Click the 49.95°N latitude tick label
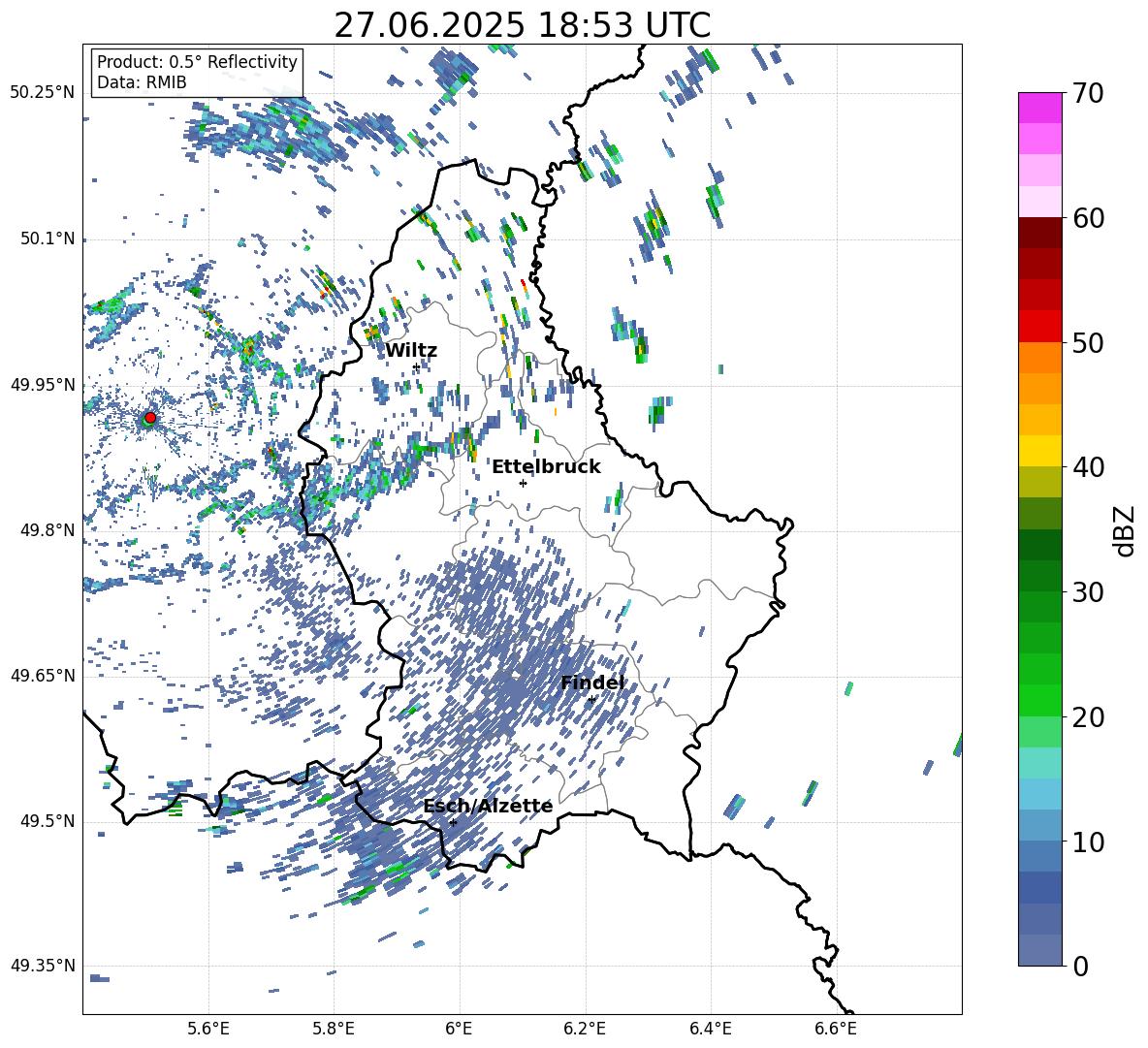The height and width of the screenshot is (1048, 1148). tap(43, 385)
